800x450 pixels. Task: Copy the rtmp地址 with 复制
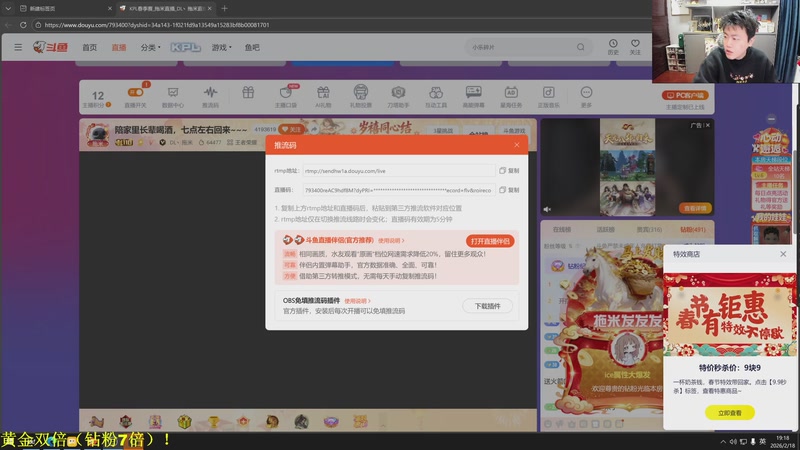click(x=509, y=171)
